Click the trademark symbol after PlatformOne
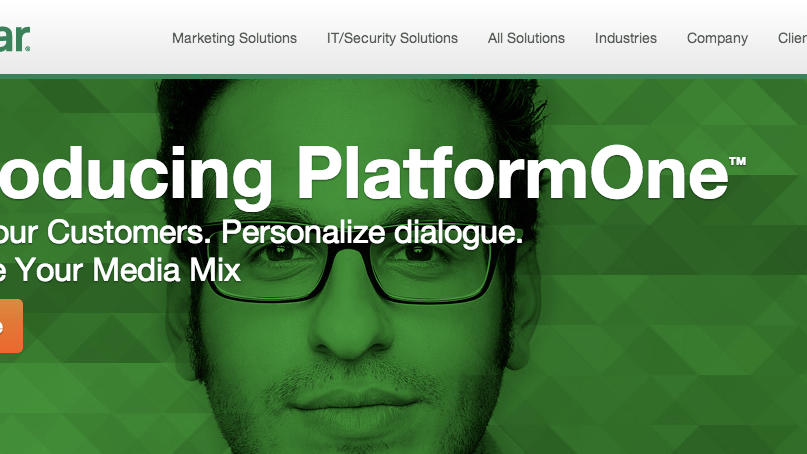The width and height of the screenshot is (807, 454). [x=738, y=161]
